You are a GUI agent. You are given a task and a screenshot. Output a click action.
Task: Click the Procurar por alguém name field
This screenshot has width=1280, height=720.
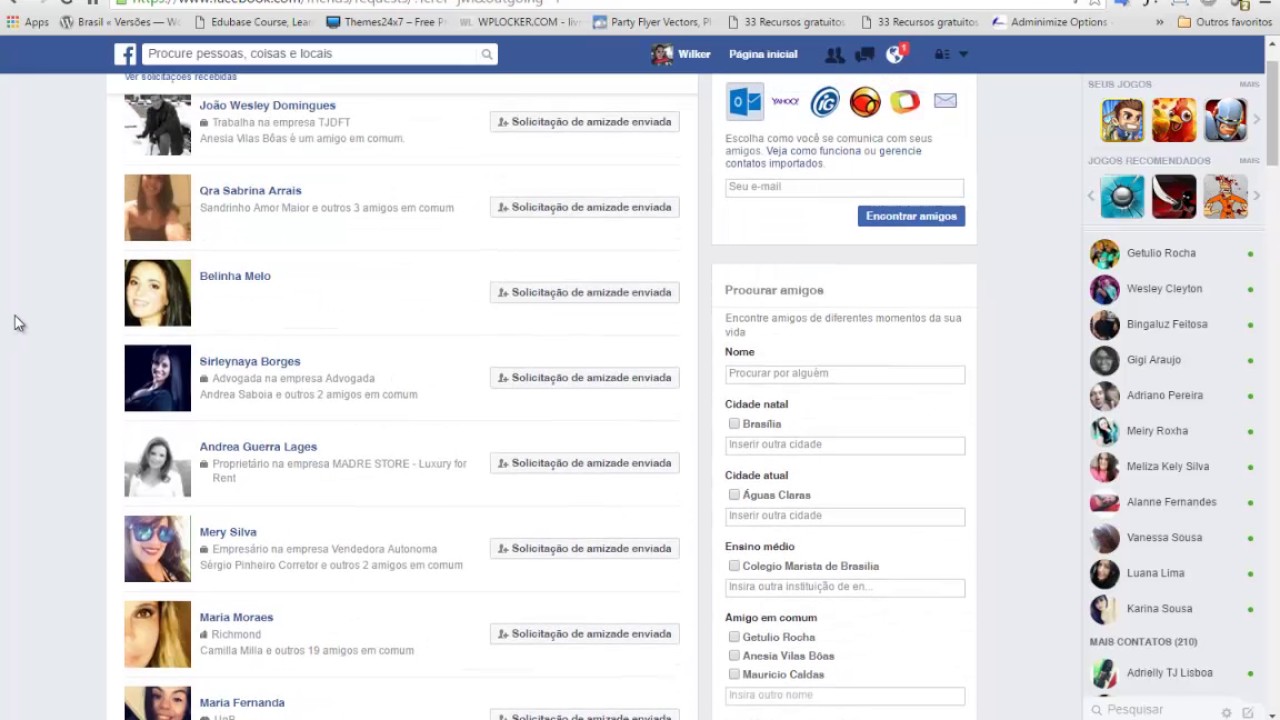click(x=845, y=374)
